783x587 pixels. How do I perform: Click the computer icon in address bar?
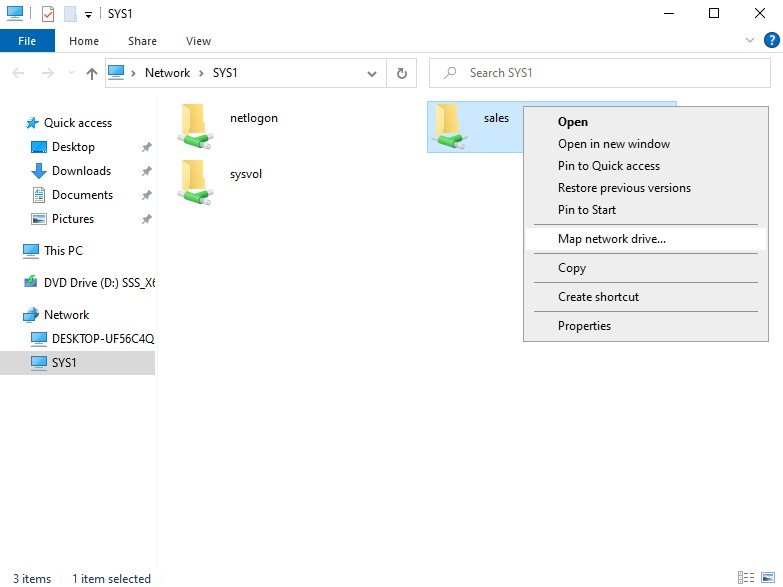tap(116, 72)
